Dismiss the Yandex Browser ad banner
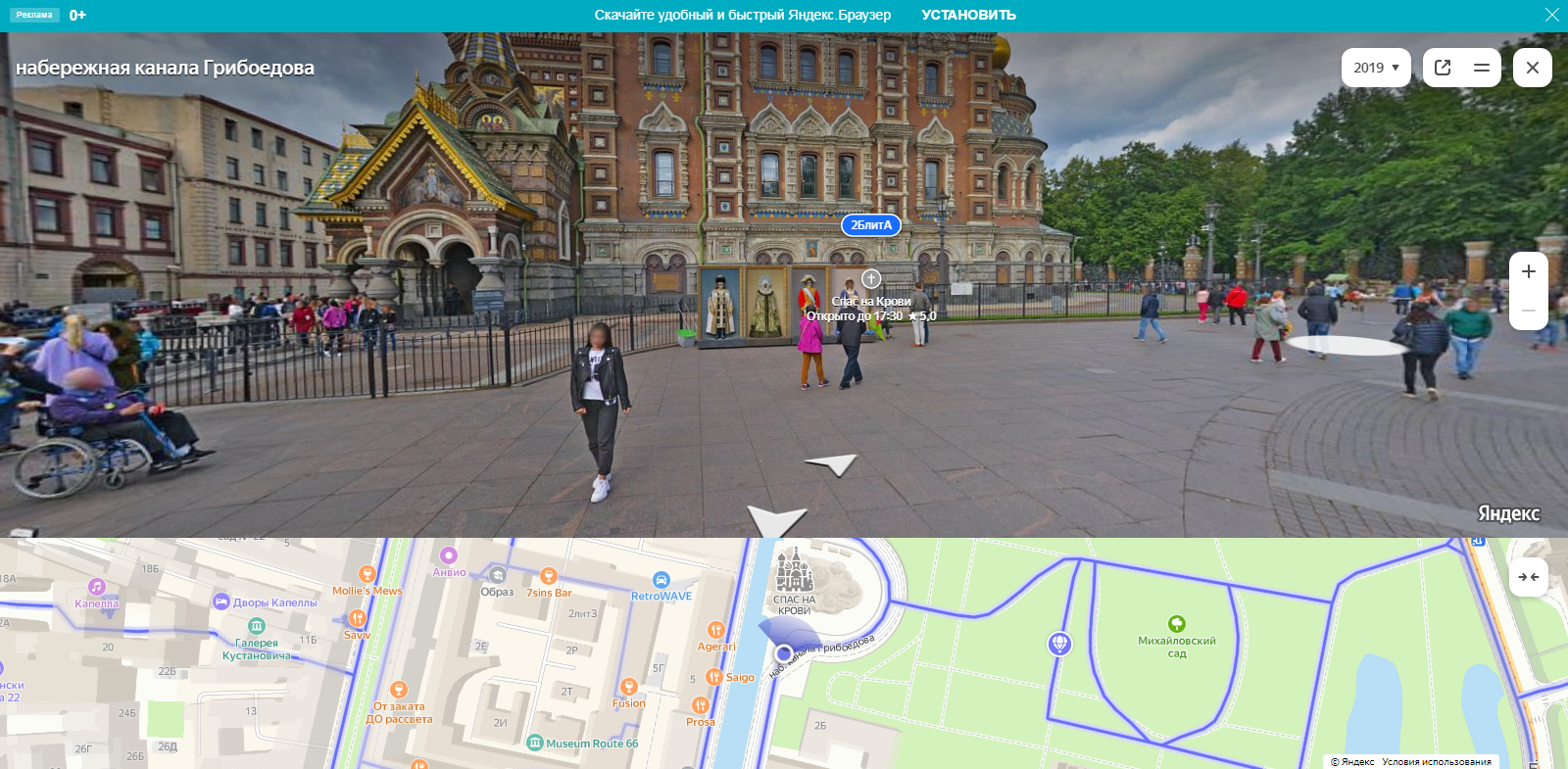 point(1551,15)
